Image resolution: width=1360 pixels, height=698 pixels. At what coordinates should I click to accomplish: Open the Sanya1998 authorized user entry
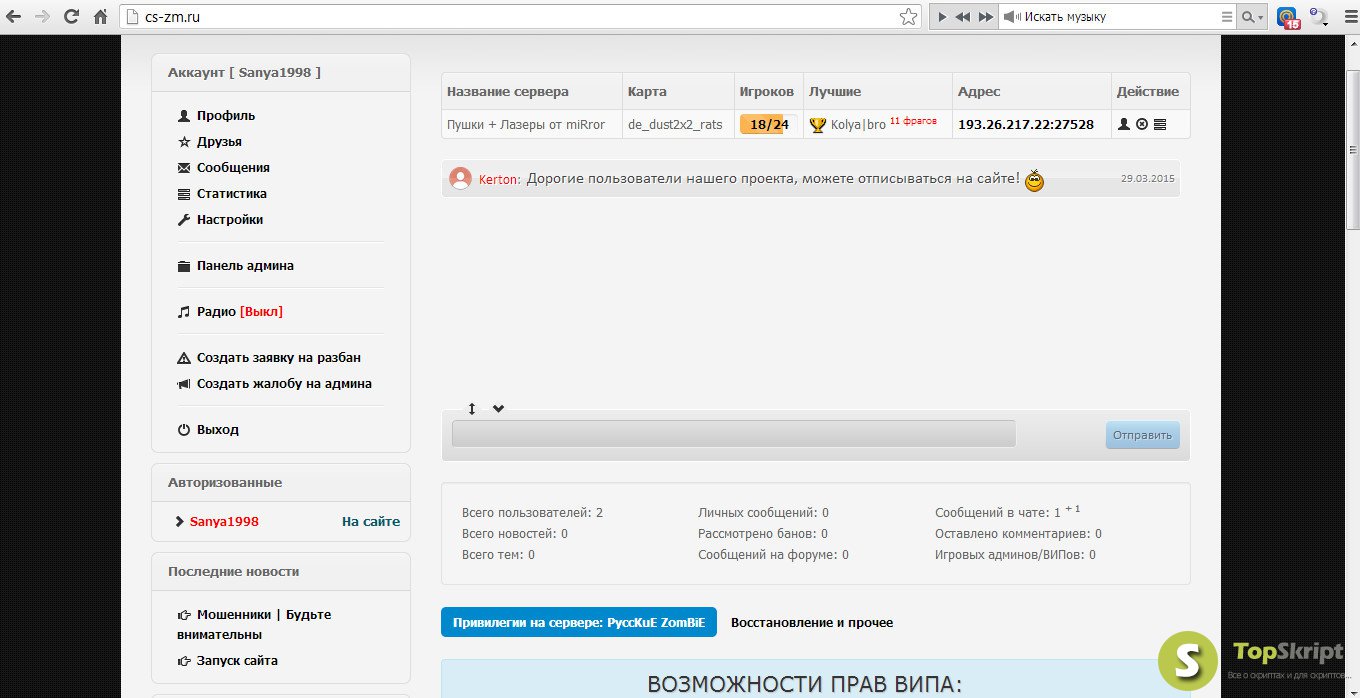point(224,522)
